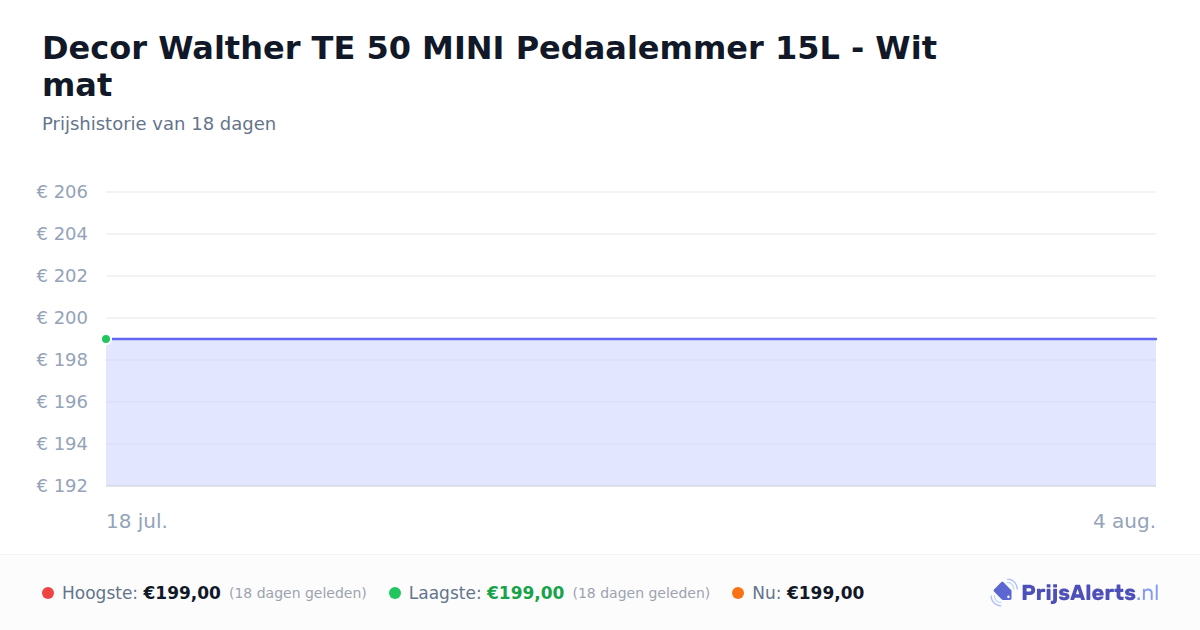1200x630 pixels.
Task: Click the 4 aug. date label
Action: pyautogui.click(x=1124, y=521)
